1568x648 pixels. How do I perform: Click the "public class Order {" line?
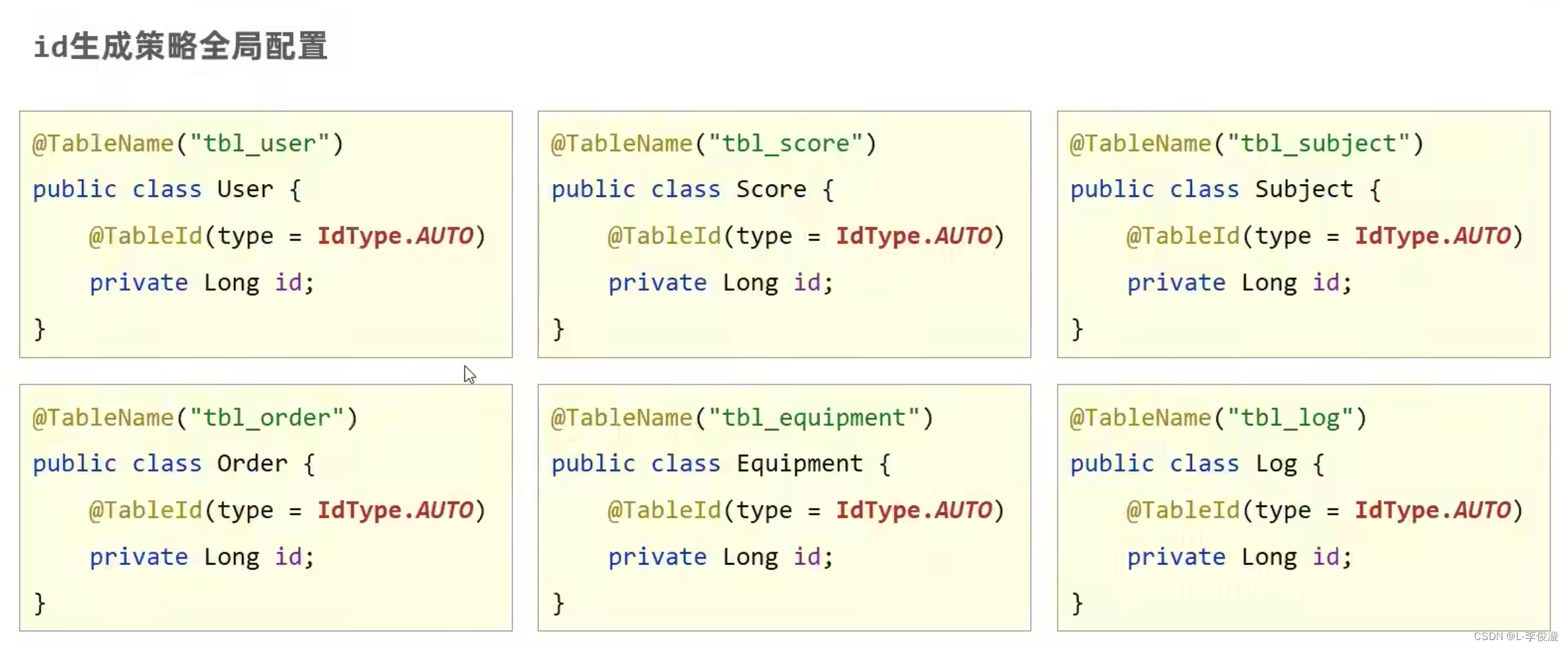pos(174,464)
